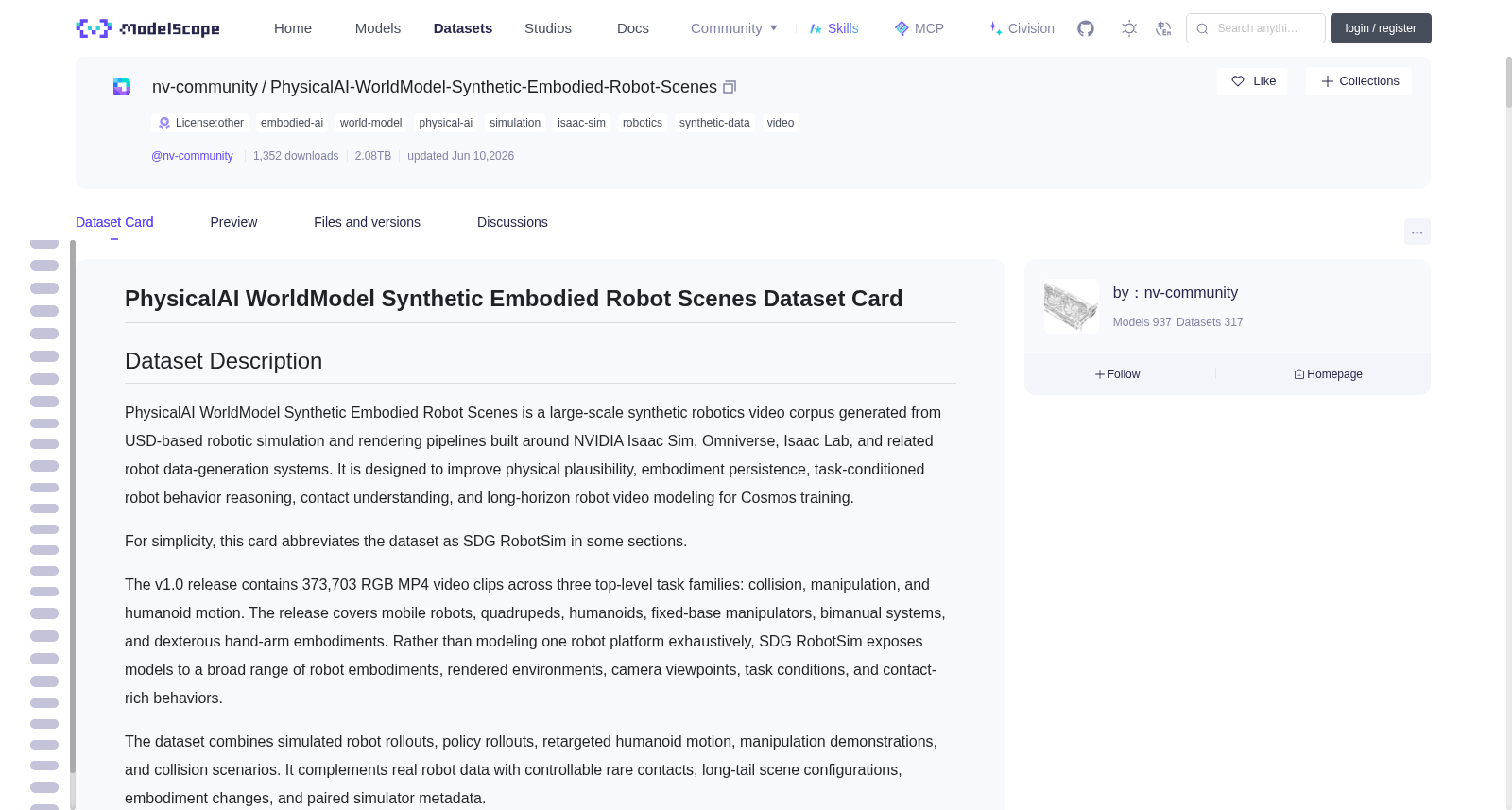The height and width of the screenshot is (810, 1512).
Task: Select the world-model tag
Action: [x=370, y=123]
